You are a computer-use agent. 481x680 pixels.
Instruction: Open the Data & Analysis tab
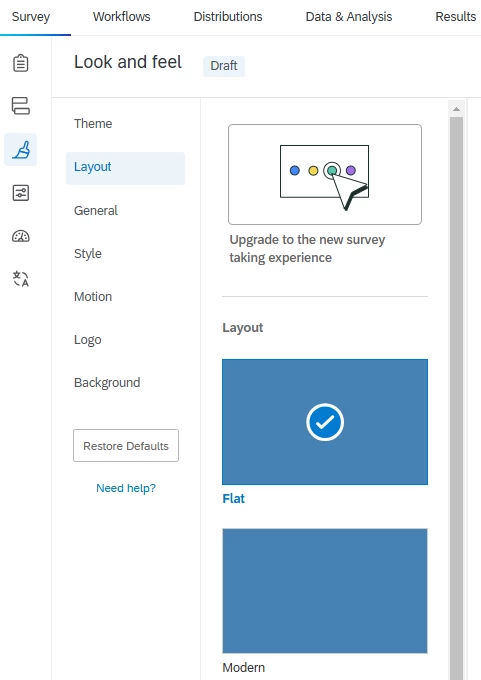(x=349, y=16)
